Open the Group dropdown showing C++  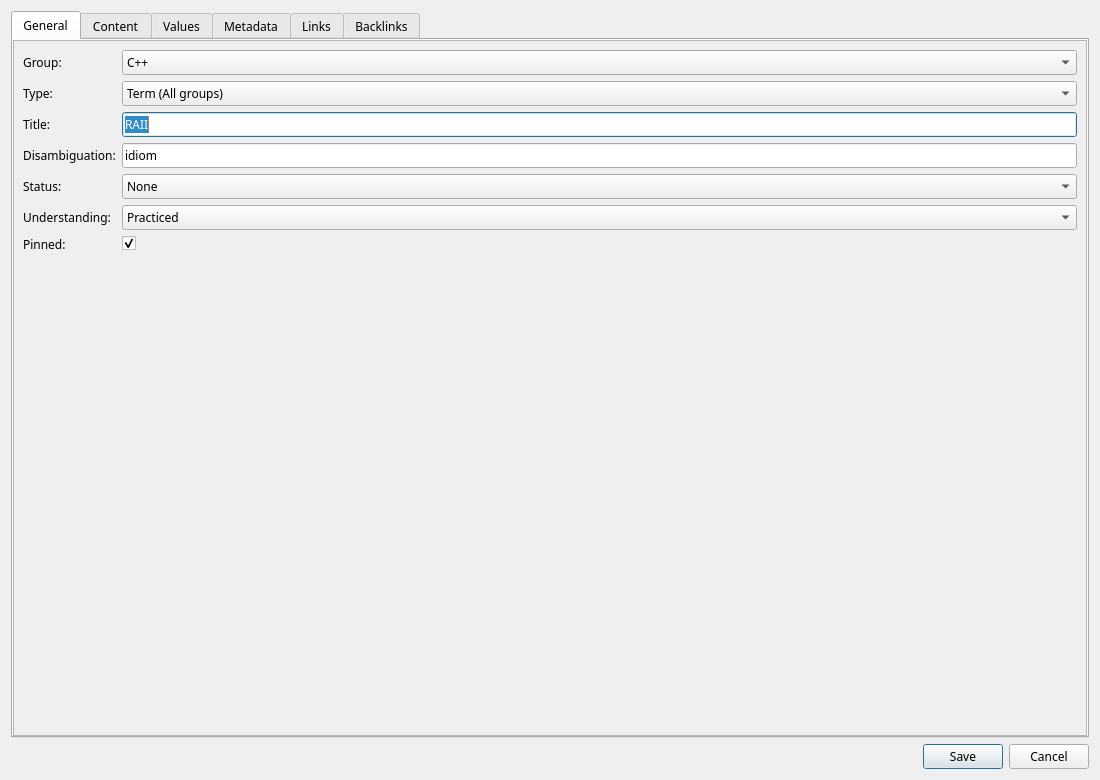599,62
